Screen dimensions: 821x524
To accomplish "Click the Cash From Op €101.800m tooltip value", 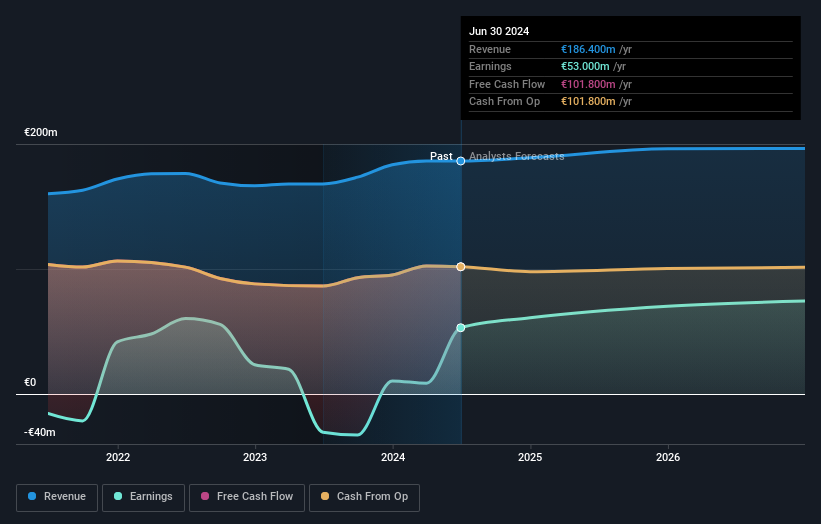I will (x=588, y=102).
